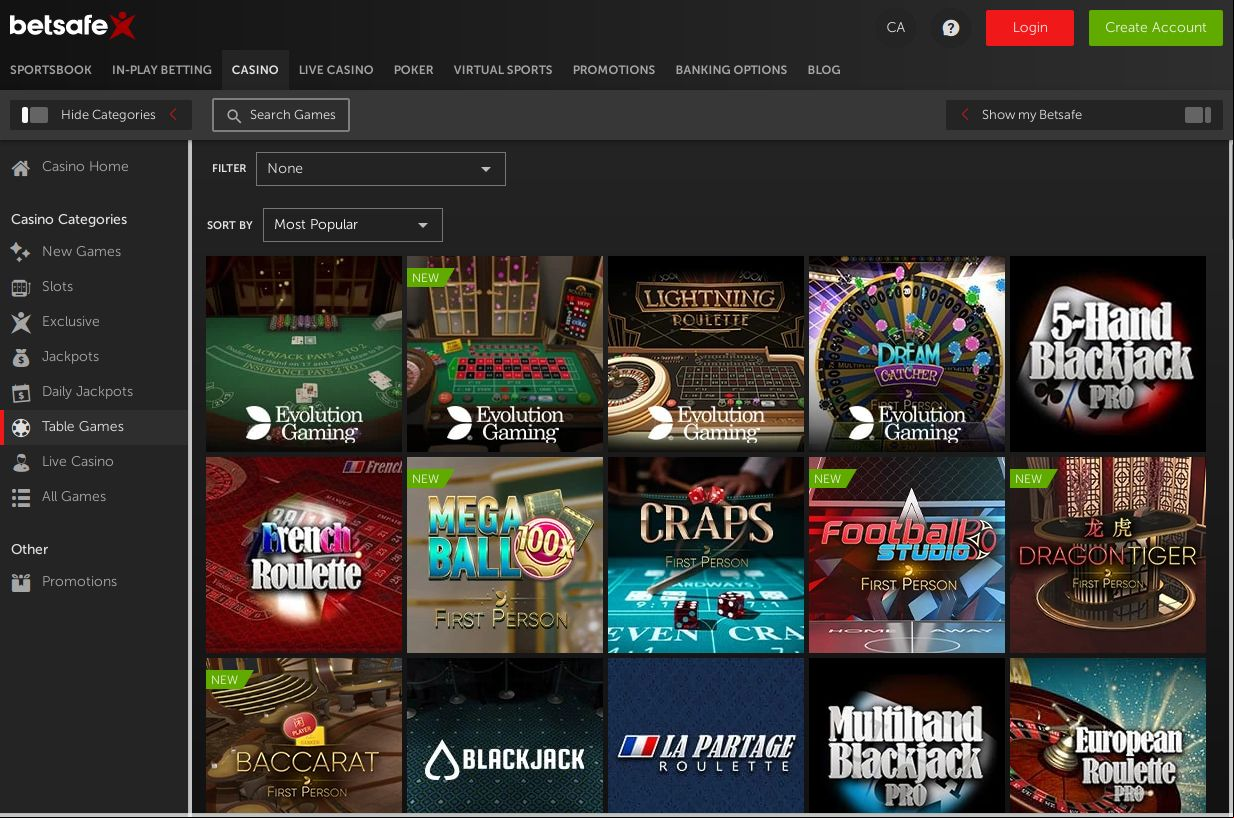Viewport: 1234px width, 818px height.
Task: Launch the Blackjack spade logo game
Action: 505,736
